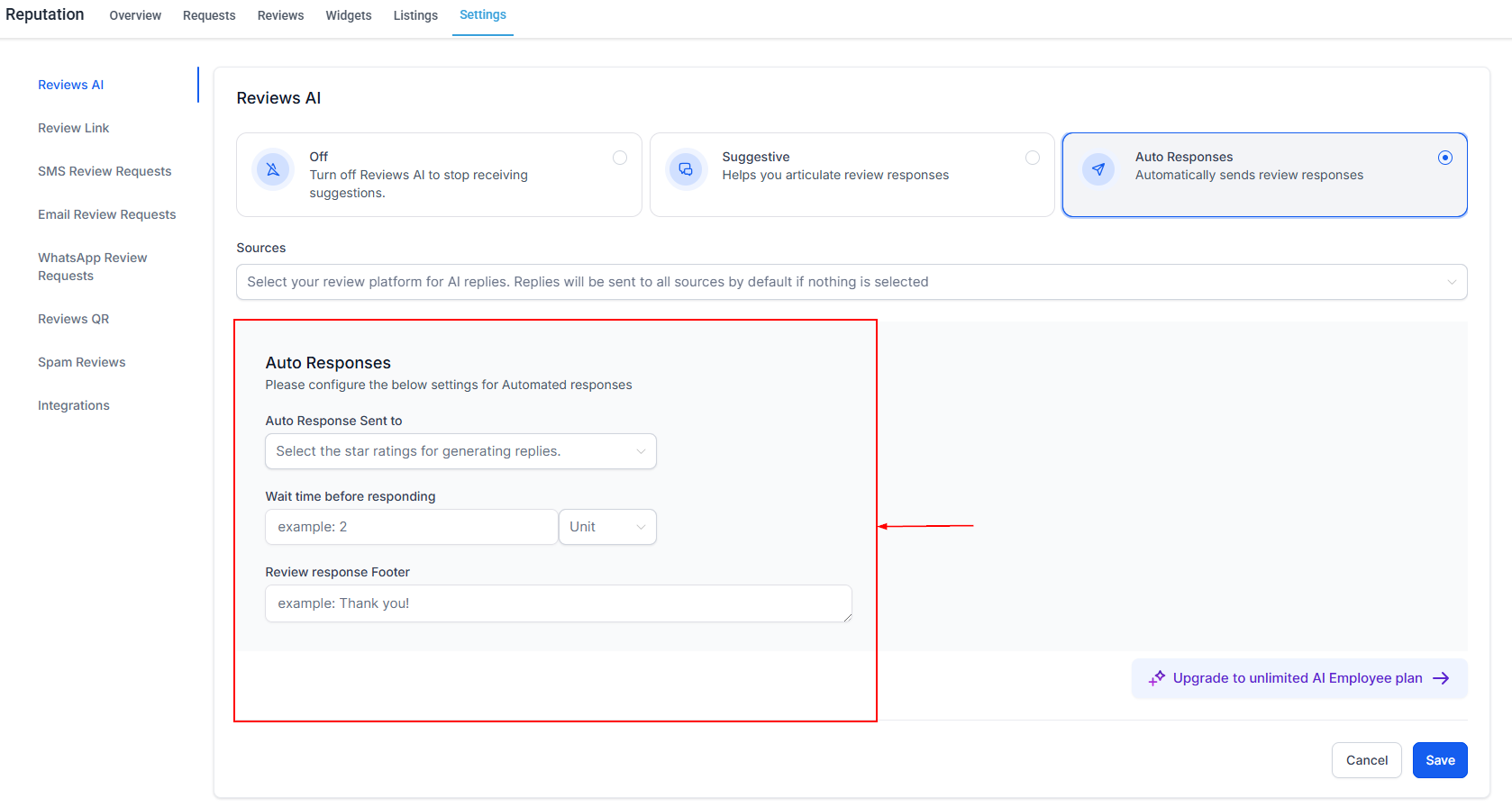
Task: Open the Listings tab
Action: tap(415, 15)
